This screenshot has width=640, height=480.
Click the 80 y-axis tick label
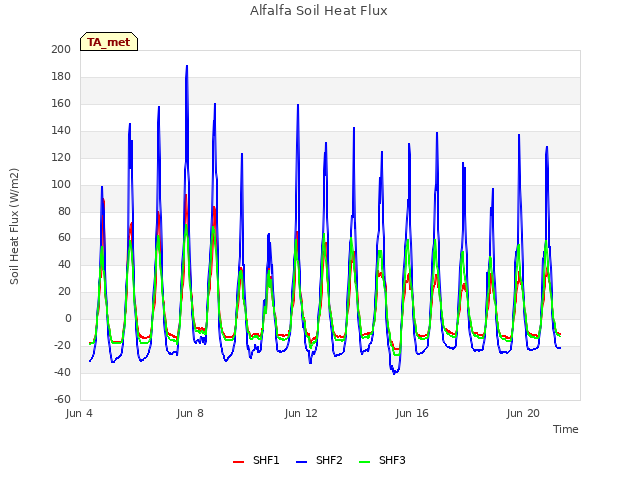coord(64,211)
